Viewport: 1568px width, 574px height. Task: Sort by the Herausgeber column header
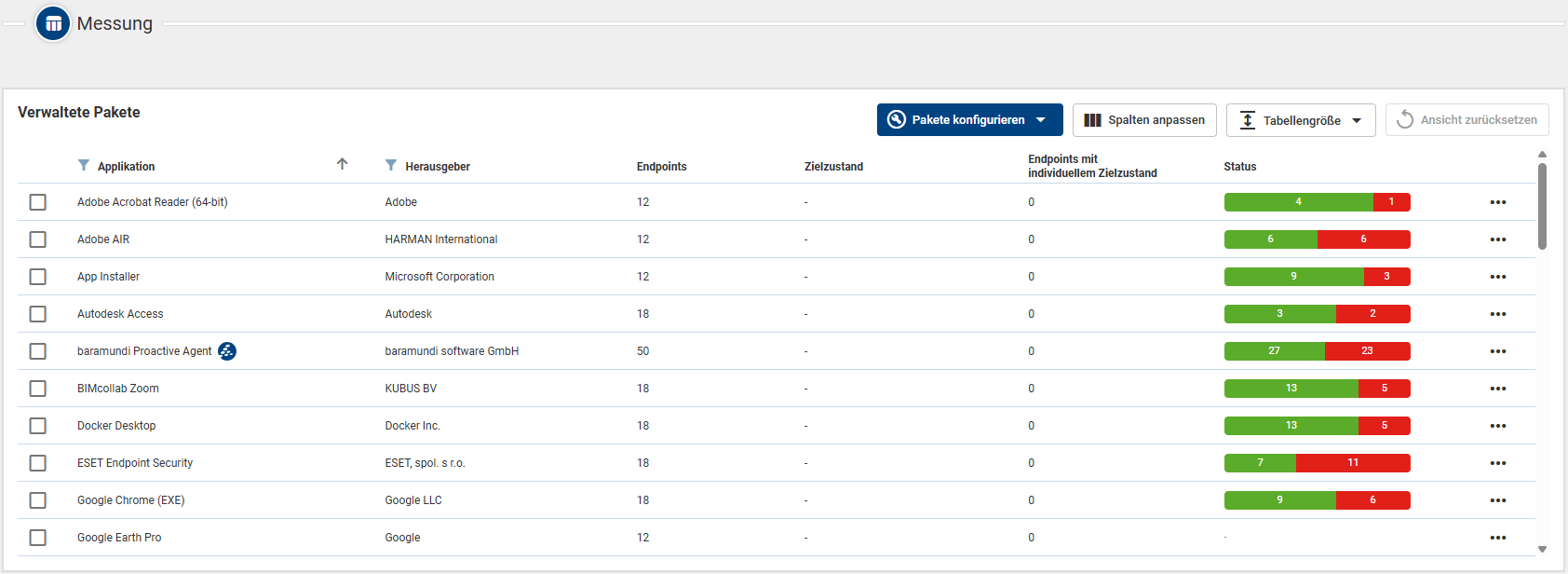[438, 167]
